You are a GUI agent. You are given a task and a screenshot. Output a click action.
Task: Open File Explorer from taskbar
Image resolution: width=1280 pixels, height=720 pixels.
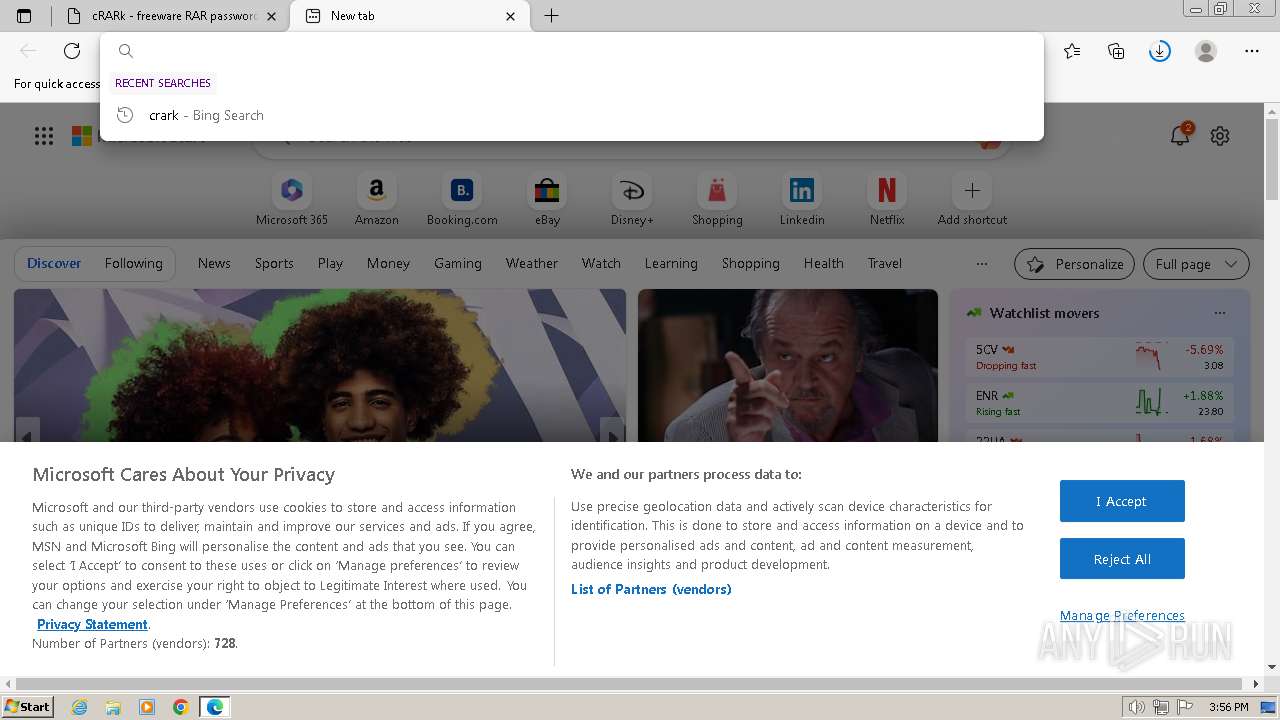tap(113, 707)
